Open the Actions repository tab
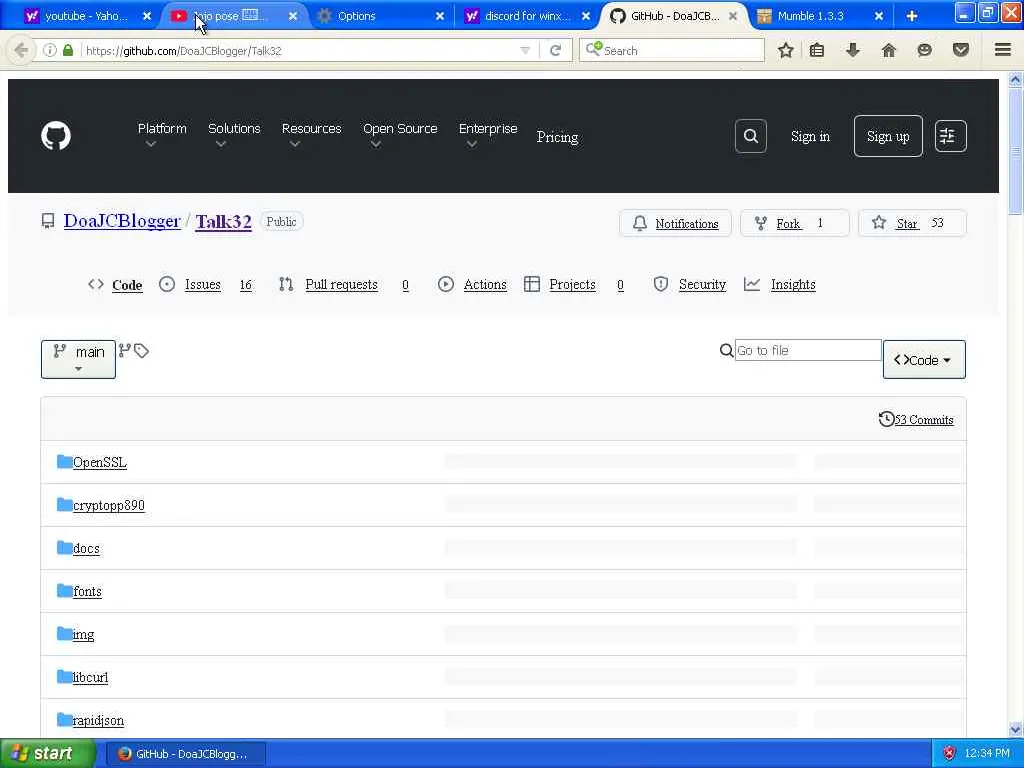Screen dimensions: 1024x768 pyautogui.click(x=485, y=285)
